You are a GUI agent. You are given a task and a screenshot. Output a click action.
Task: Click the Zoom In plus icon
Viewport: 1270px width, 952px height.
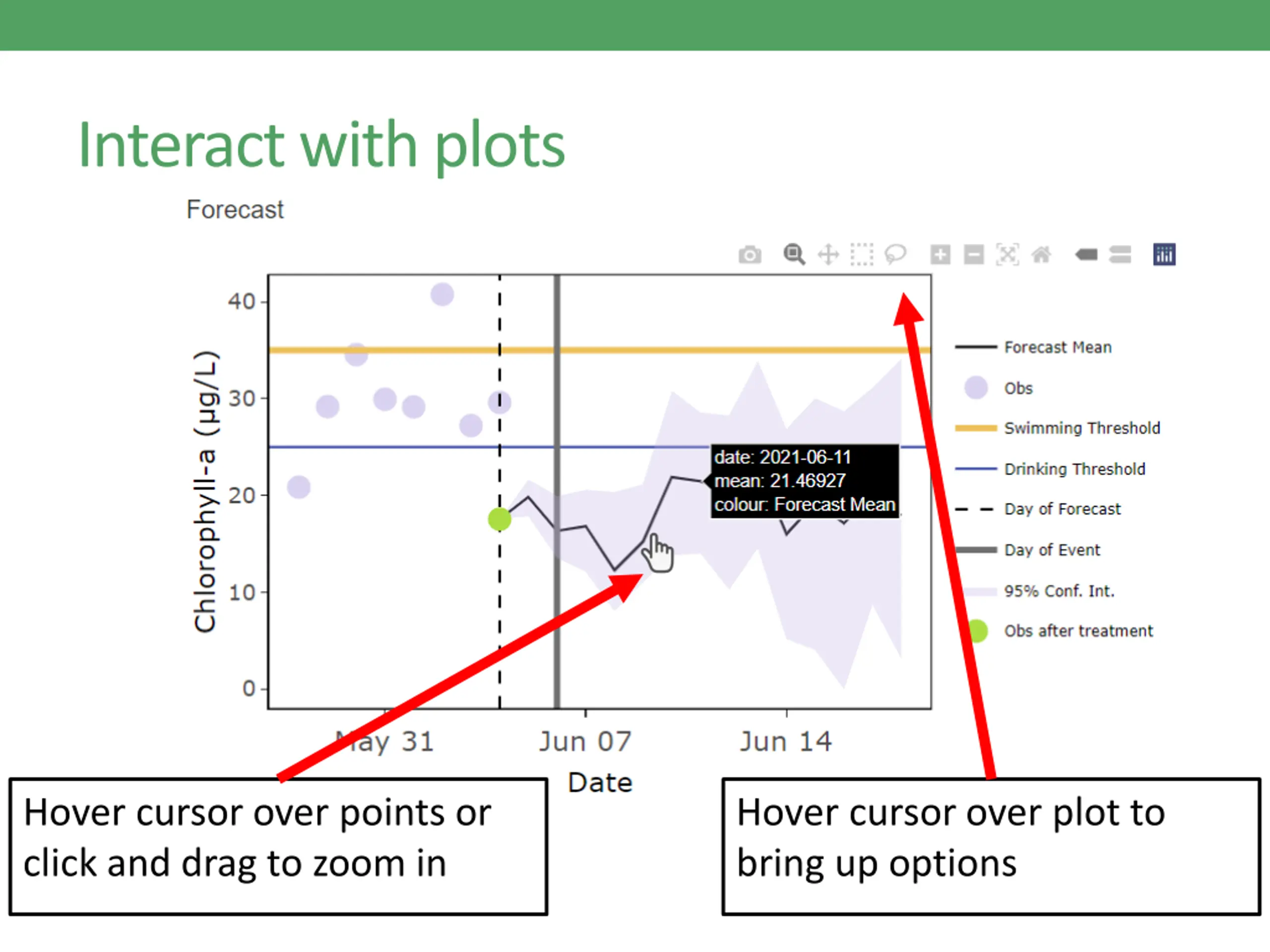941,254
